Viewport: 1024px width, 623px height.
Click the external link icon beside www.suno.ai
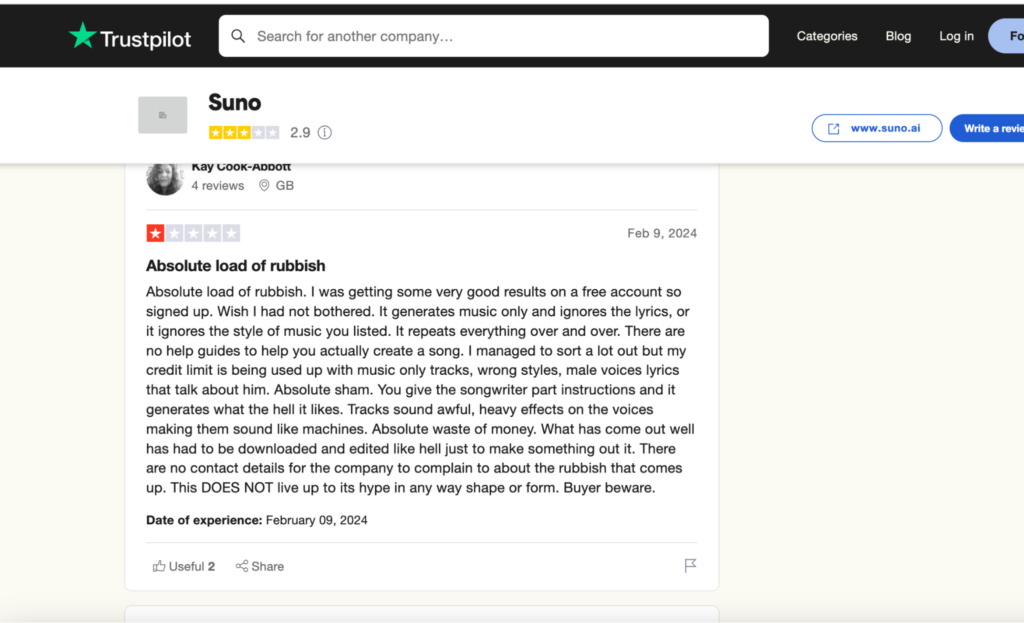pos(834,129)
